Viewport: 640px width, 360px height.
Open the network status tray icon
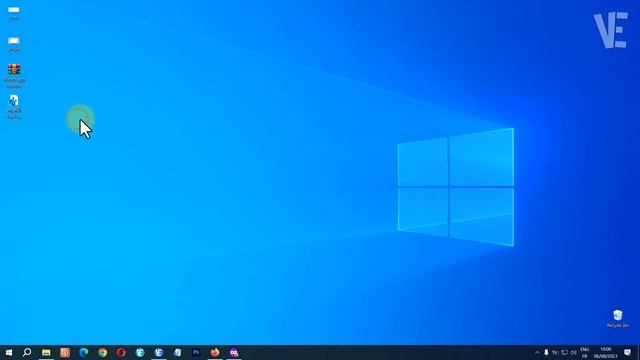coord(556,353)
